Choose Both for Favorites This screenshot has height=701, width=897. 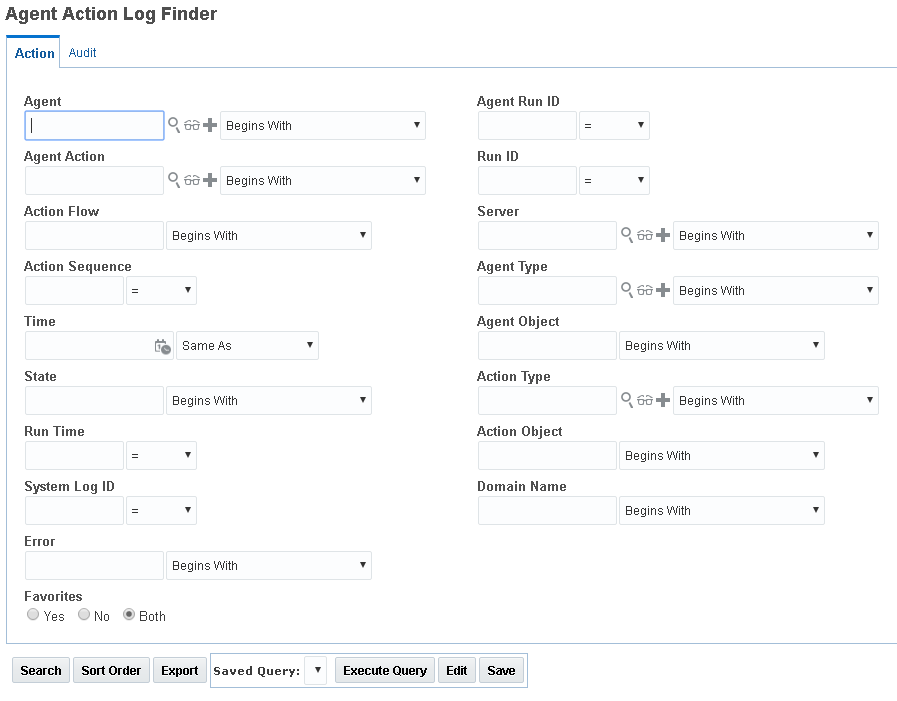129,615
